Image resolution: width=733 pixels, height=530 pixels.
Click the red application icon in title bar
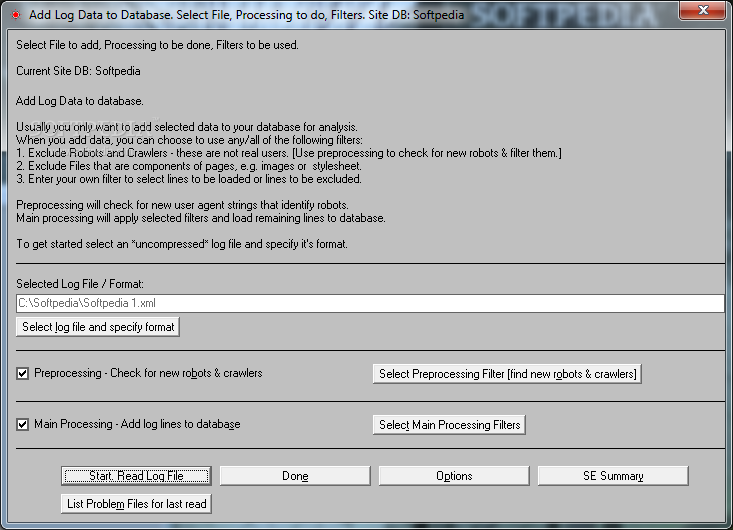click(x=15, y=15)
